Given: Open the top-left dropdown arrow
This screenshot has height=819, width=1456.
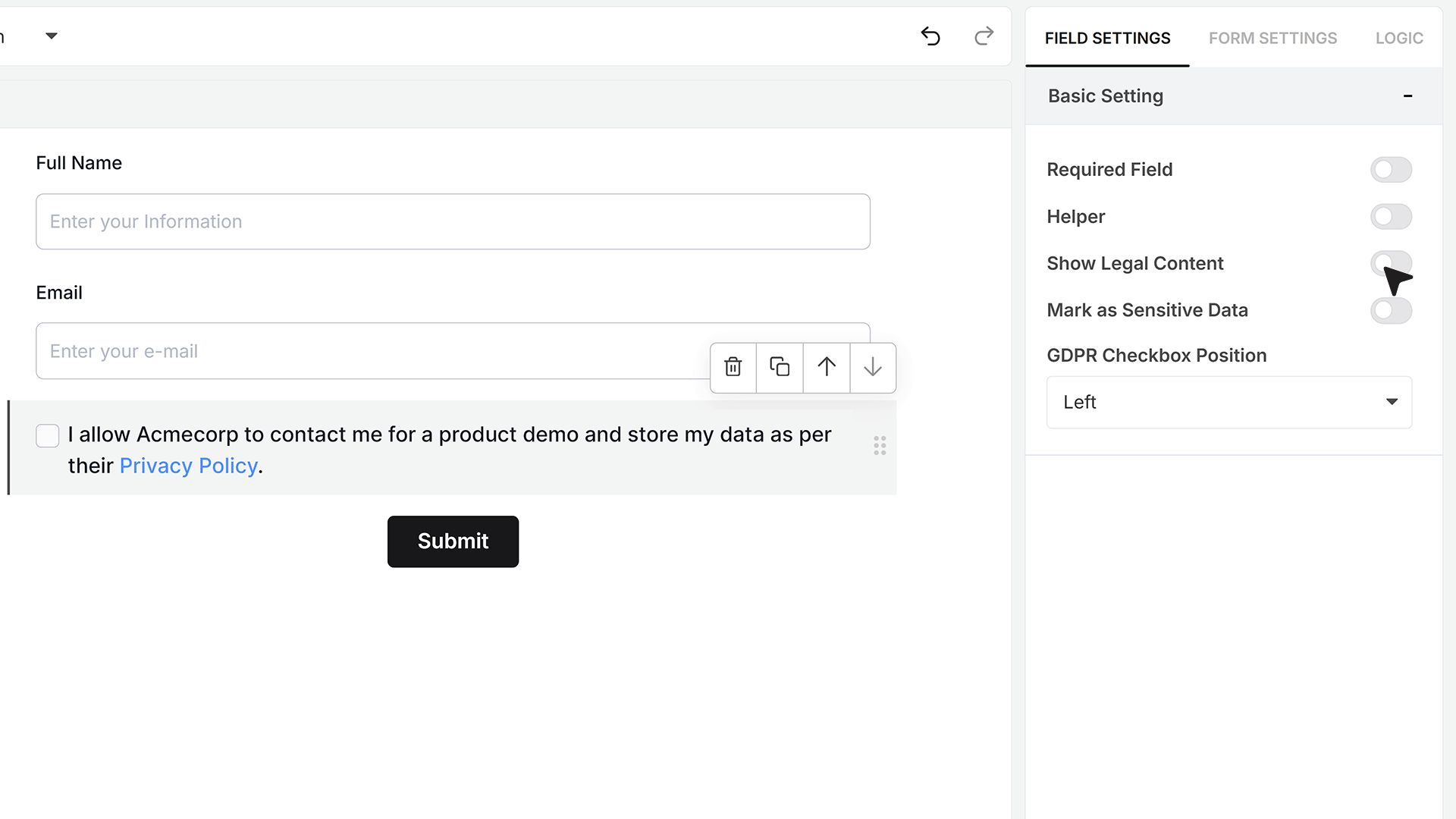Looking at the screenshot, I should [x=52, y=36].
